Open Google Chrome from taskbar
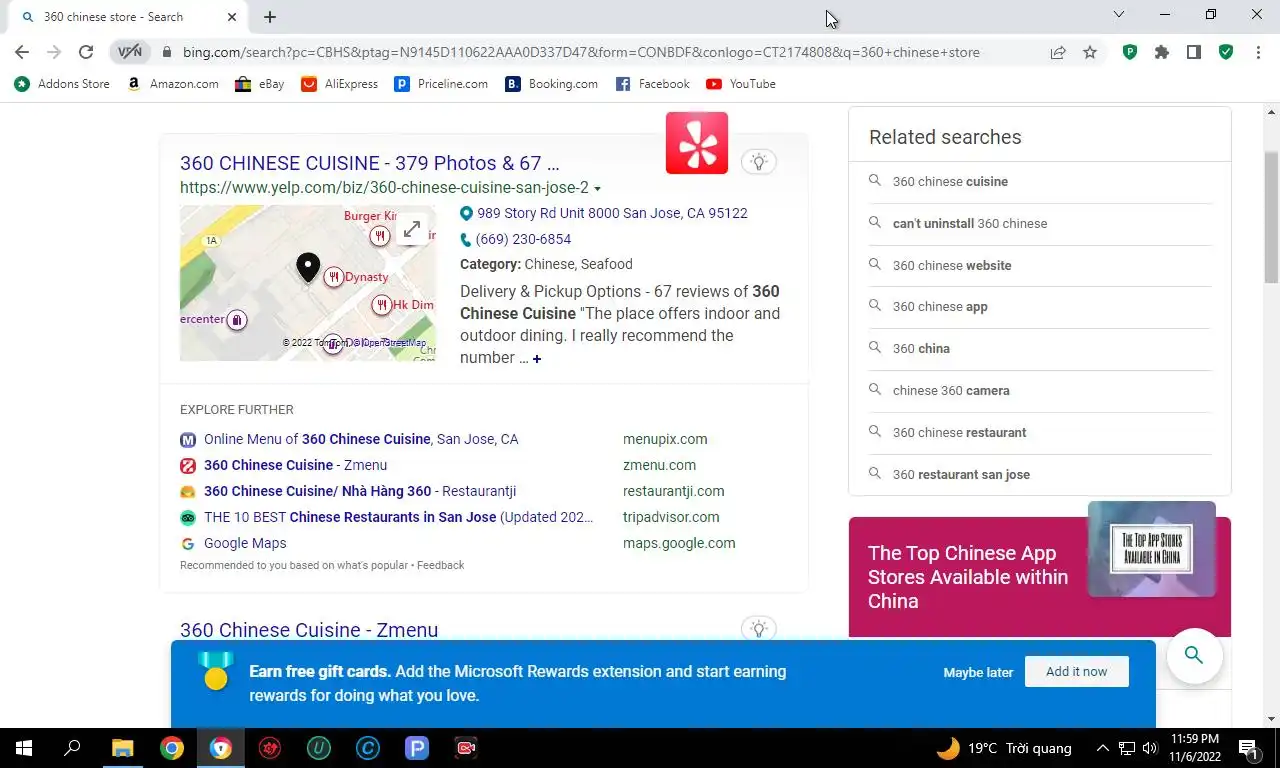This screenshot has height=768, width=1280. click(172, 747)
